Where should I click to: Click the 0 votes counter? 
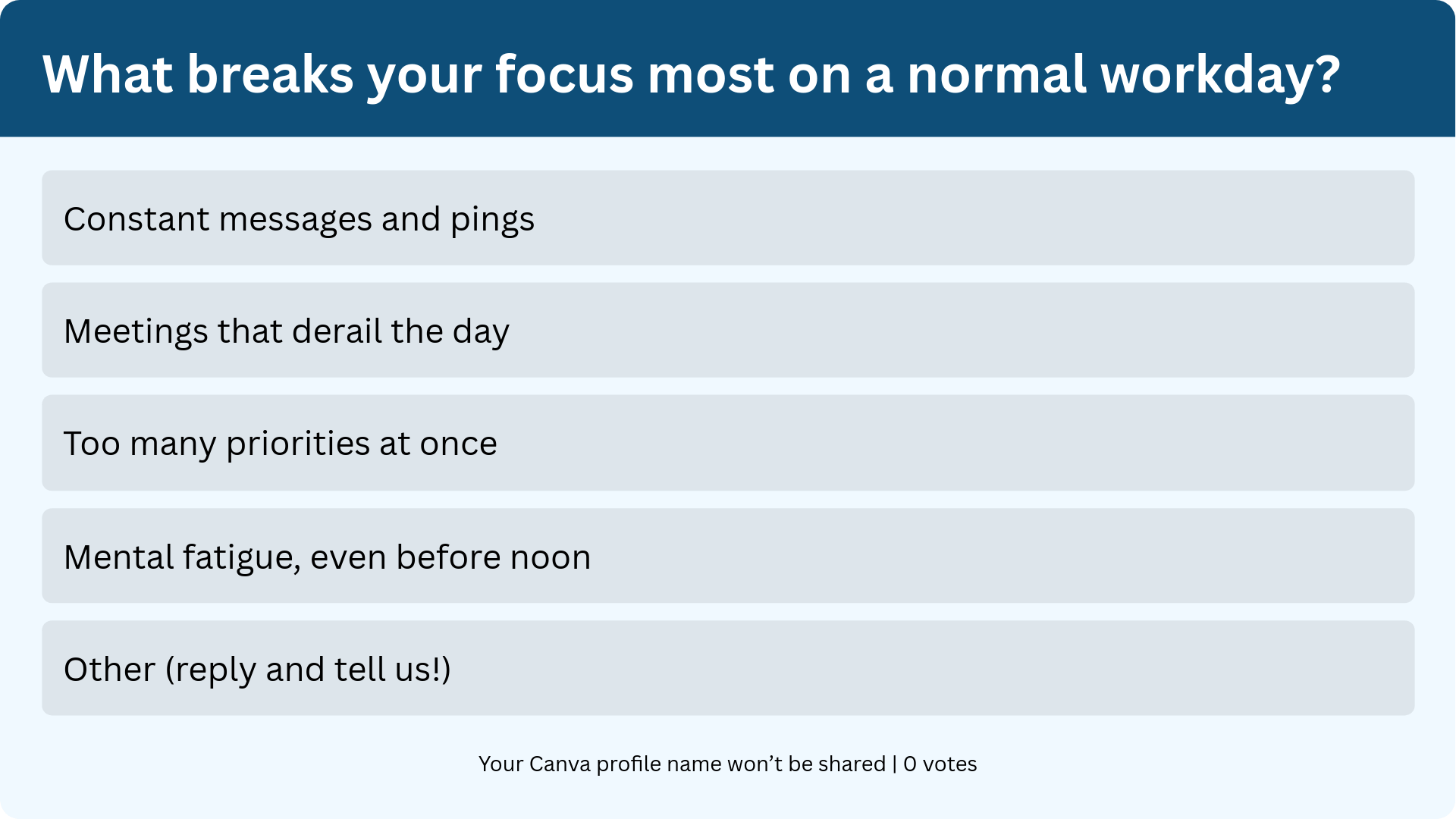pos(940,764)
